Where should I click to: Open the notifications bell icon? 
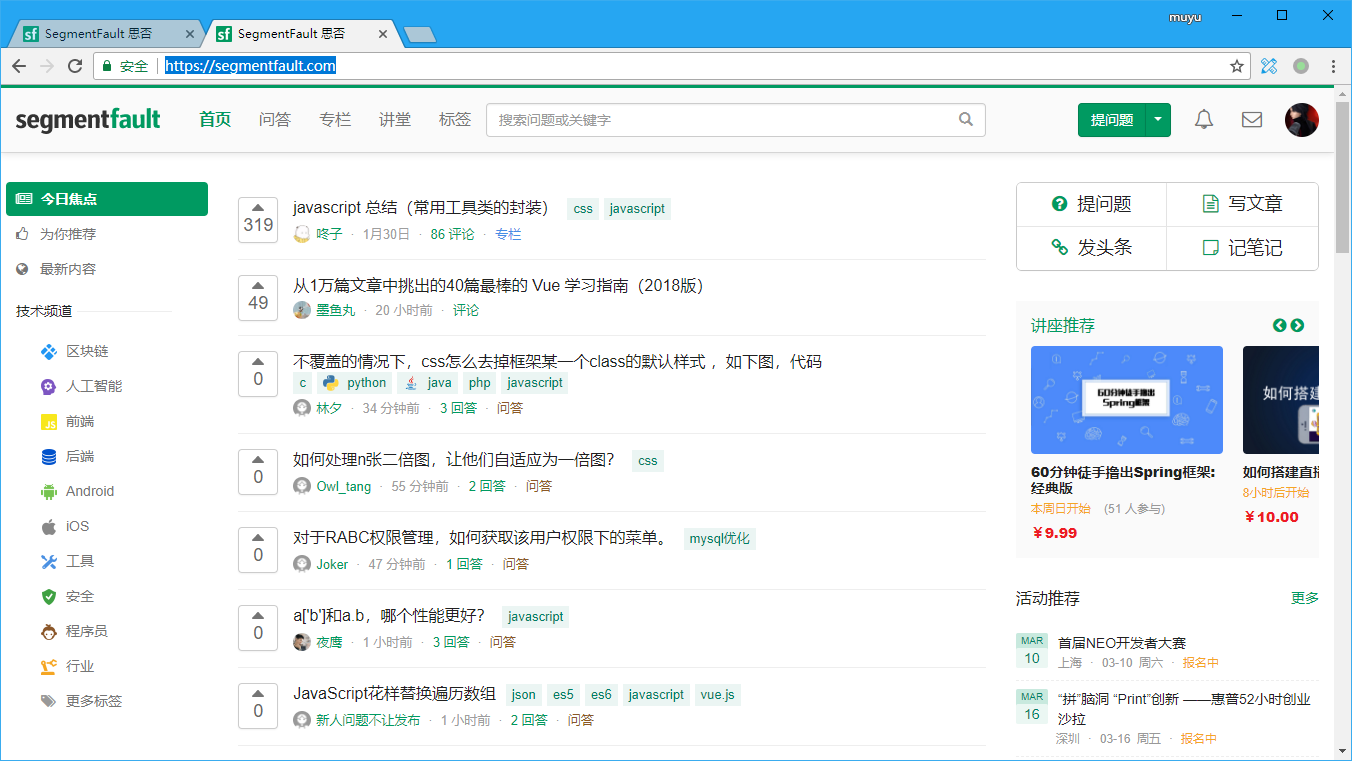point(1204,120)
